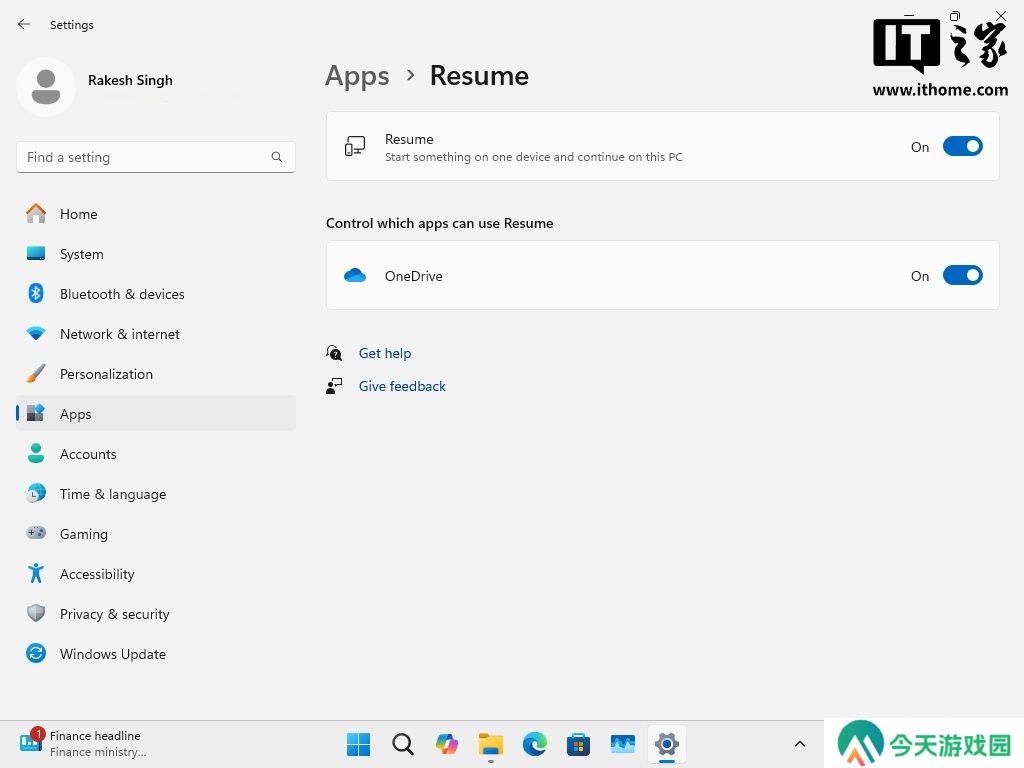1024x768 pixels.
Task: Click the Resume page title heading
Action: point(479,76)
